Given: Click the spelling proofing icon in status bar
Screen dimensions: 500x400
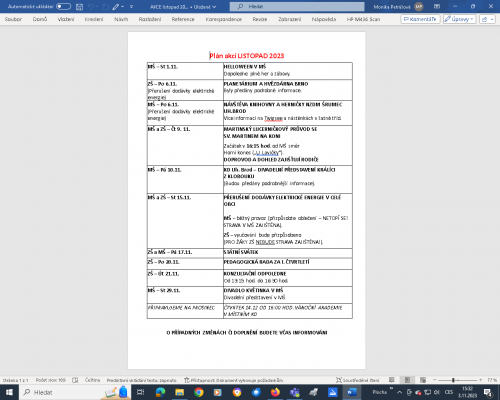Looking at the screenshot, I should pyautogui.click(x=75, y=380).
